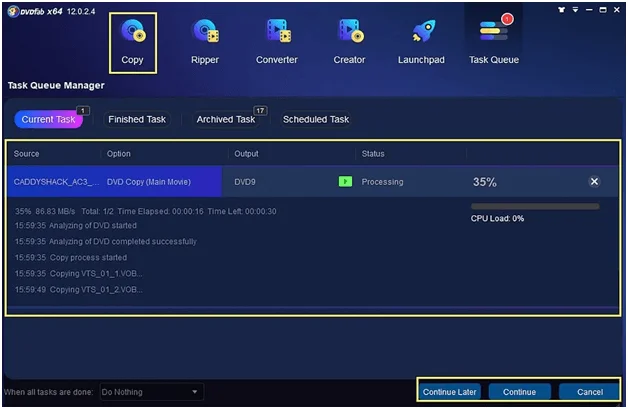Click Analyzing of DVD completed successfully line

[106, 241]
